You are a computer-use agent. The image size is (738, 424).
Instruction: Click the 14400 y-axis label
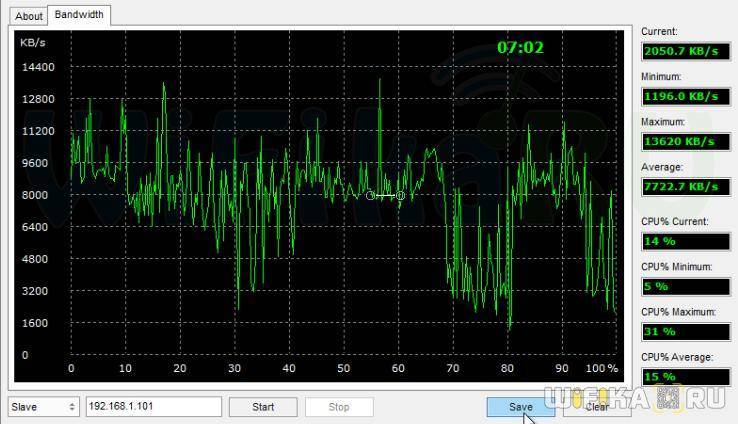[38, 67]
